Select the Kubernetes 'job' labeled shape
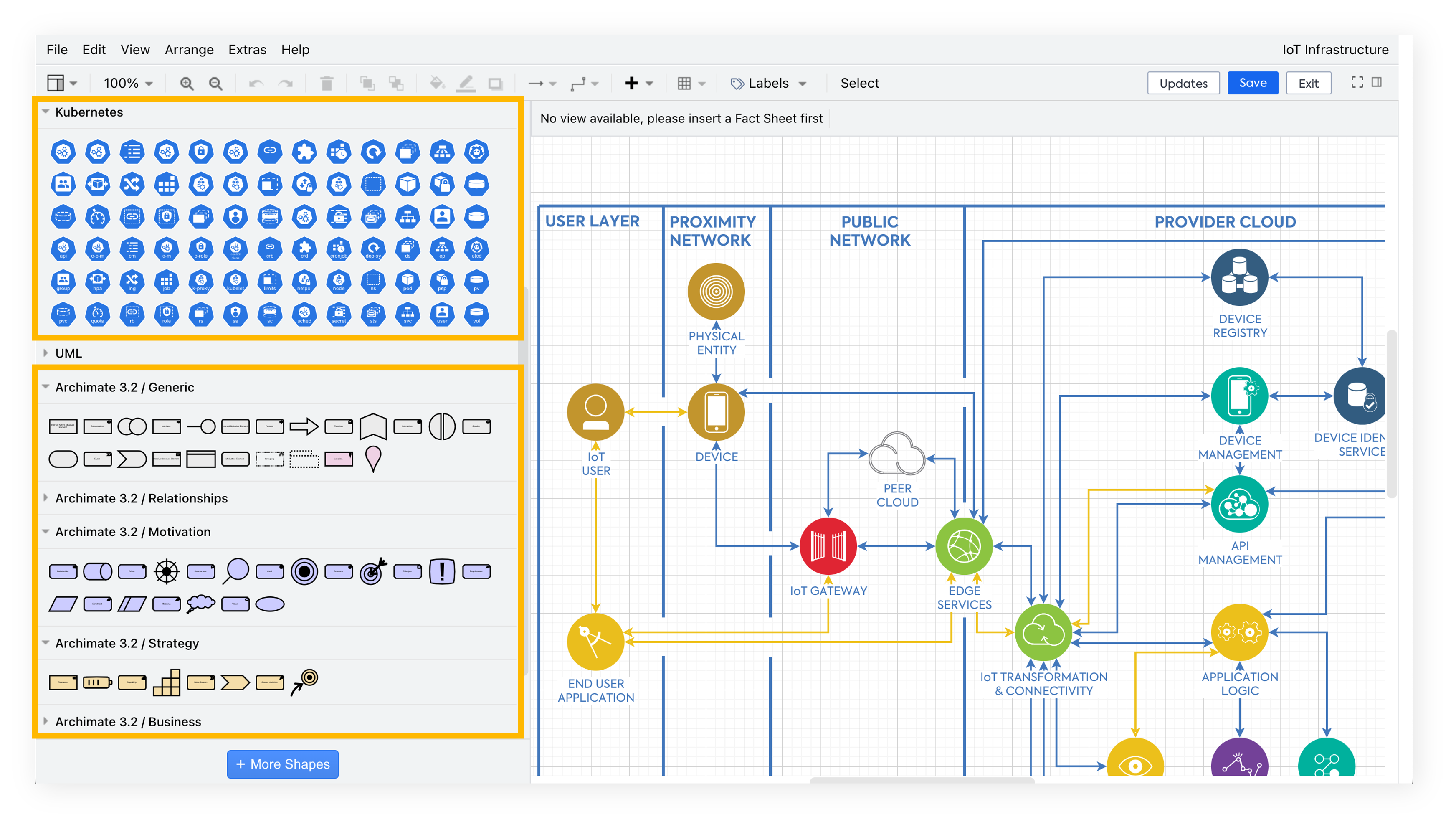 pyautogui.click(x=166, y=282)
